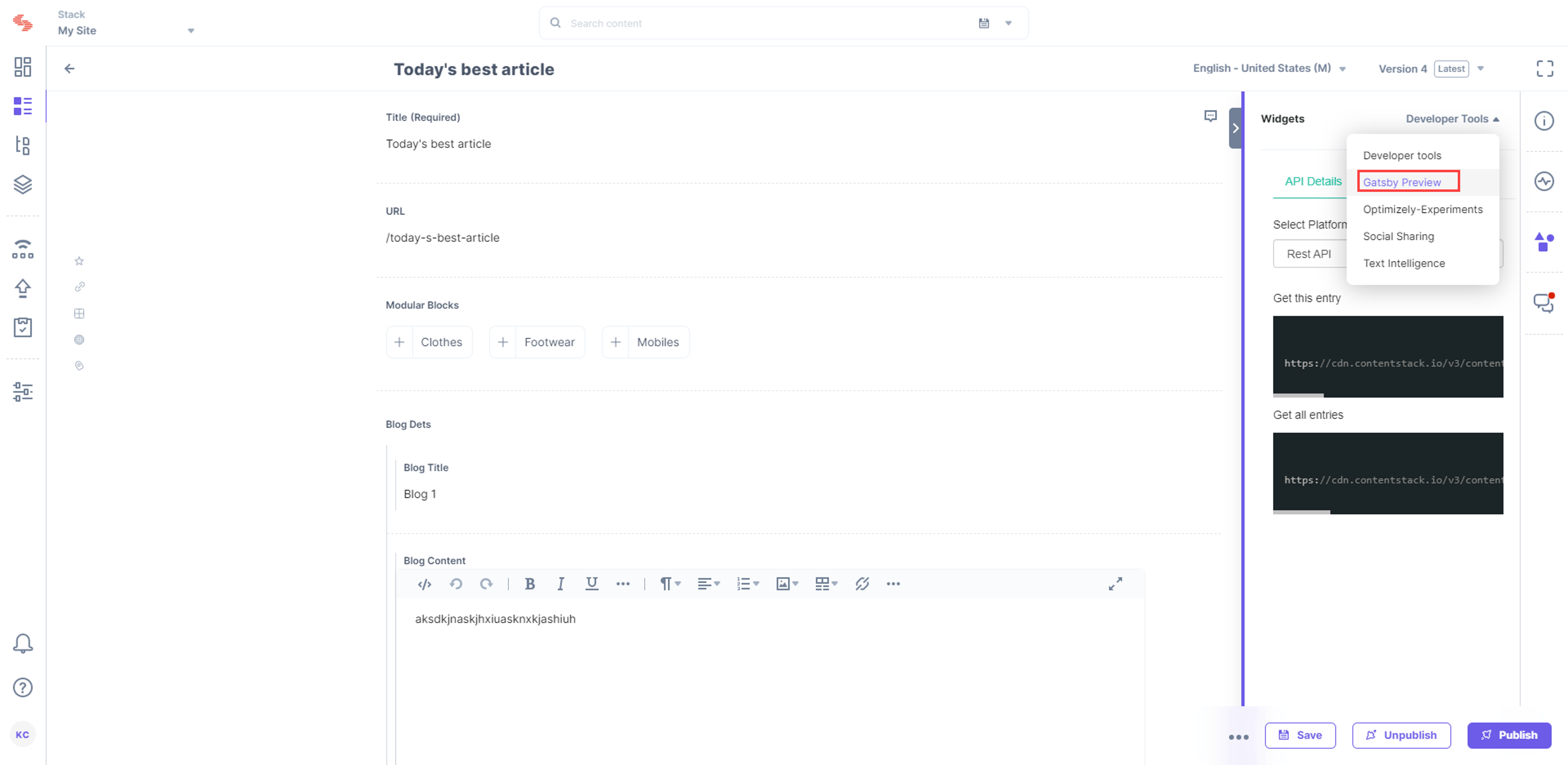Open insert image dropdown
This screenshot has width=1568, height=765.
[787, 584]
